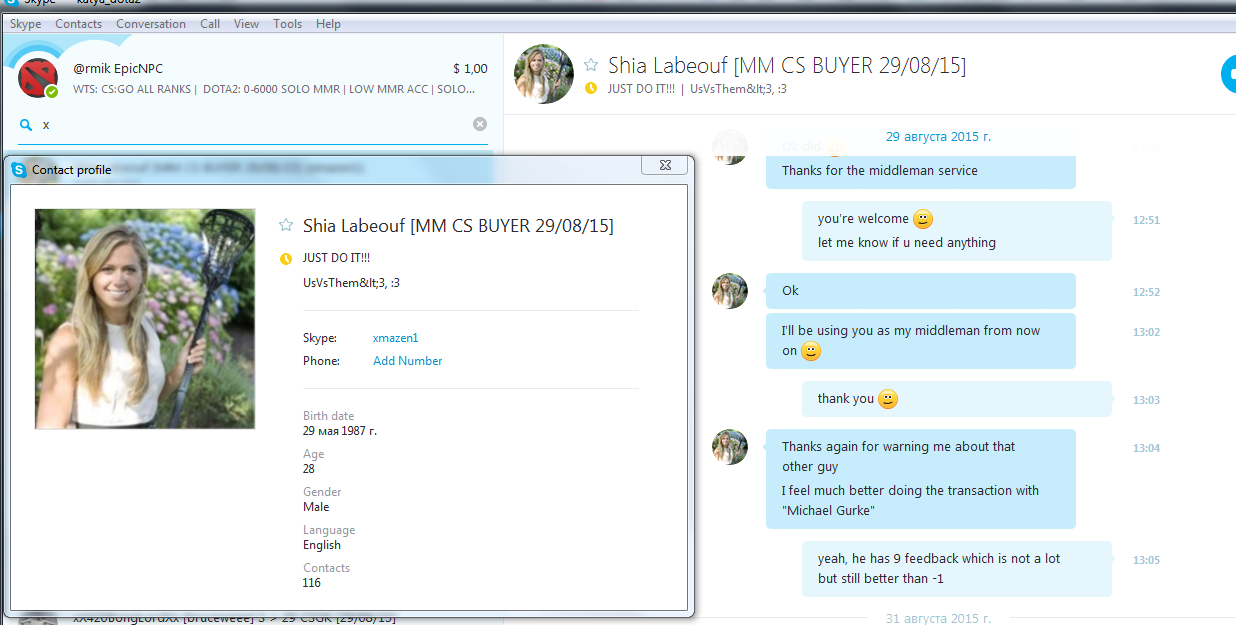
Task: Toggle favorite star in Contact profile
Action: point(286,225)
